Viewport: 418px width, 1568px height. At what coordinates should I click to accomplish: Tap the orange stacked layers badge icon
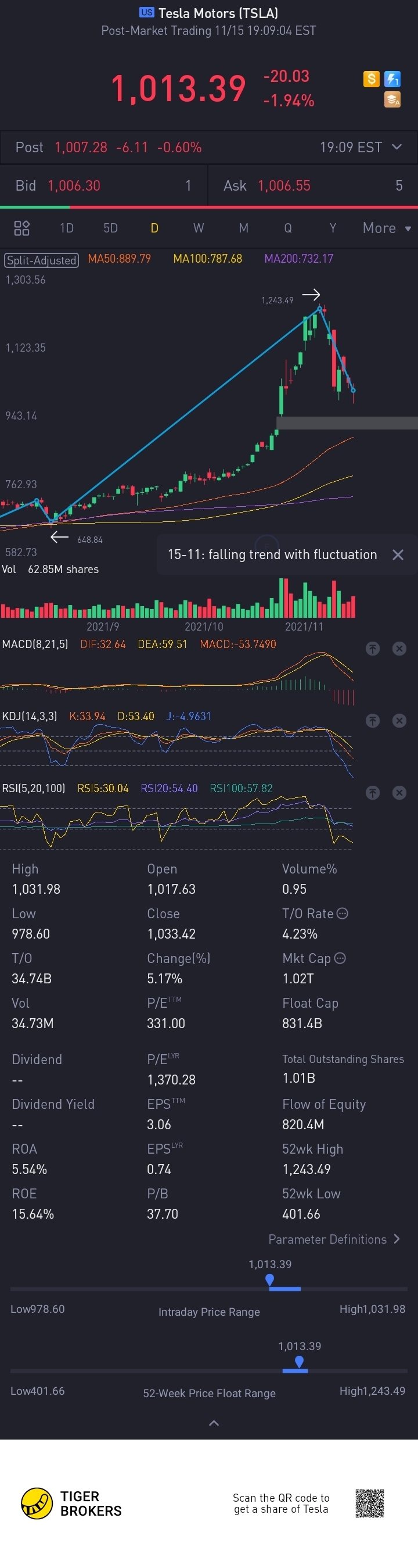click(x=392, y=99)
